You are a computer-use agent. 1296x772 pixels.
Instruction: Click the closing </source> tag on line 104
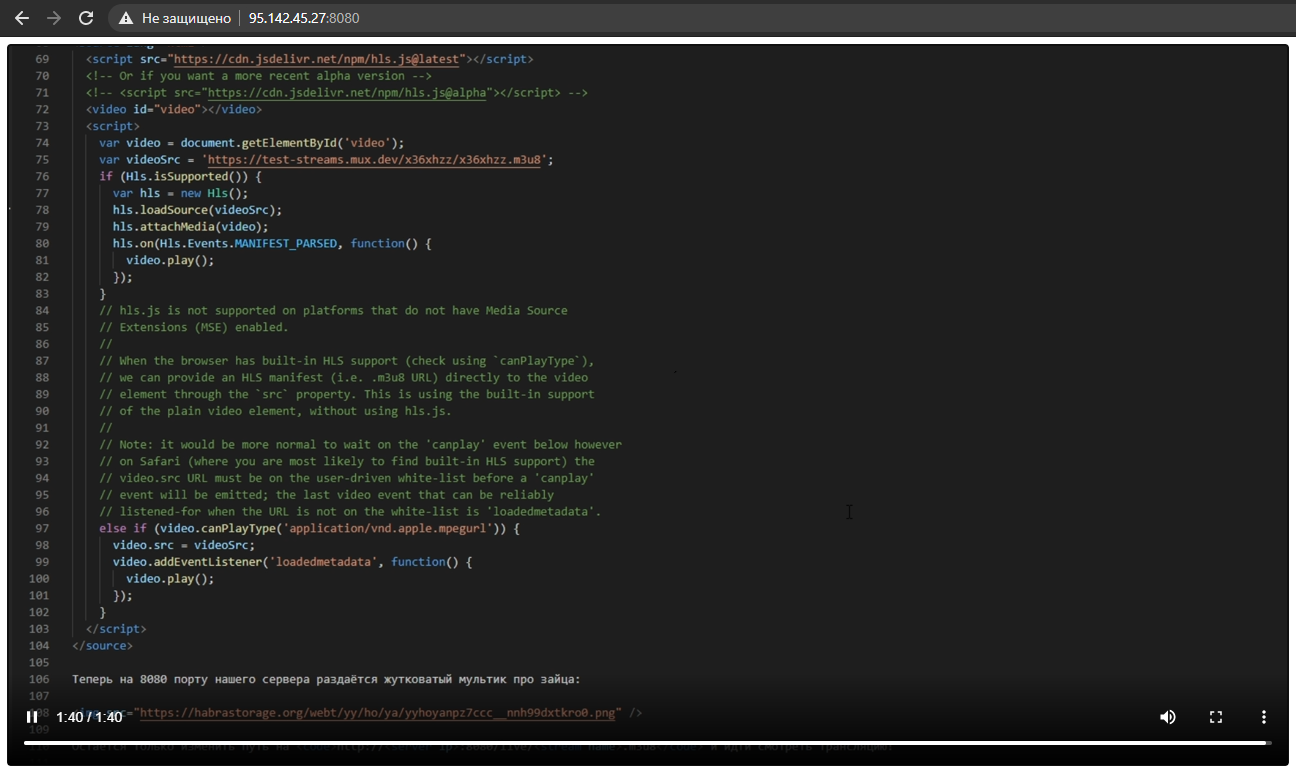click(102, 646)
